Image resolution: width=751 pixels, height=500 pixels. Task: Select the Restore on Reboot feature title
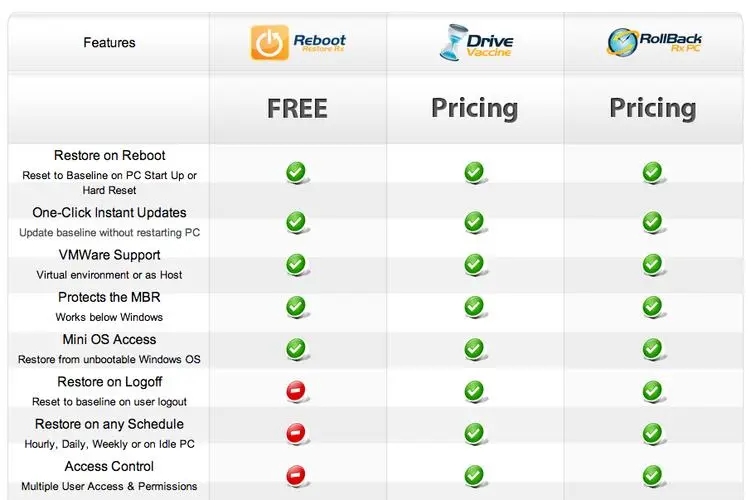tap(110, 156)
